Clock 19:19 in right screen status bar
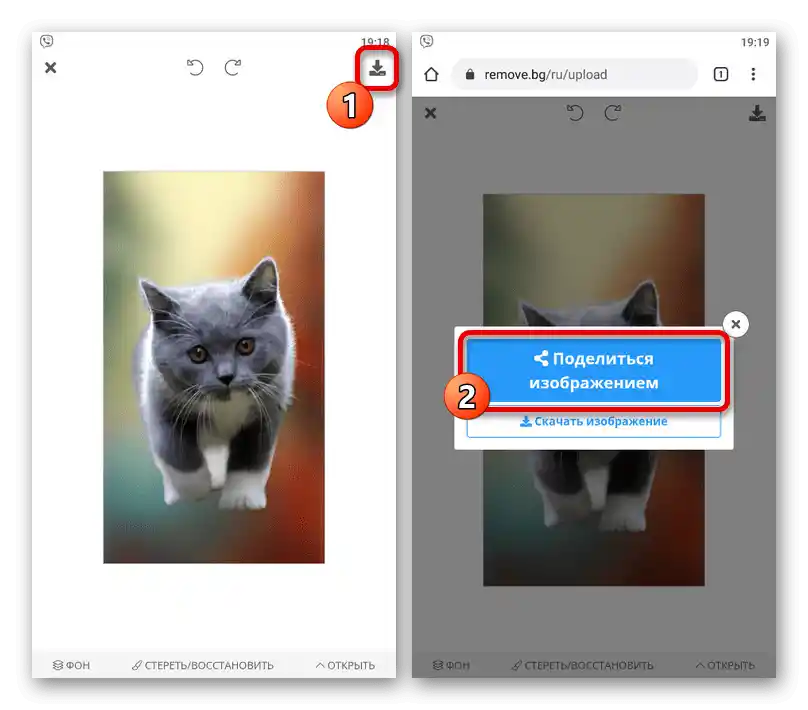This screenshot has width=808, height=710. pos(755,42)
